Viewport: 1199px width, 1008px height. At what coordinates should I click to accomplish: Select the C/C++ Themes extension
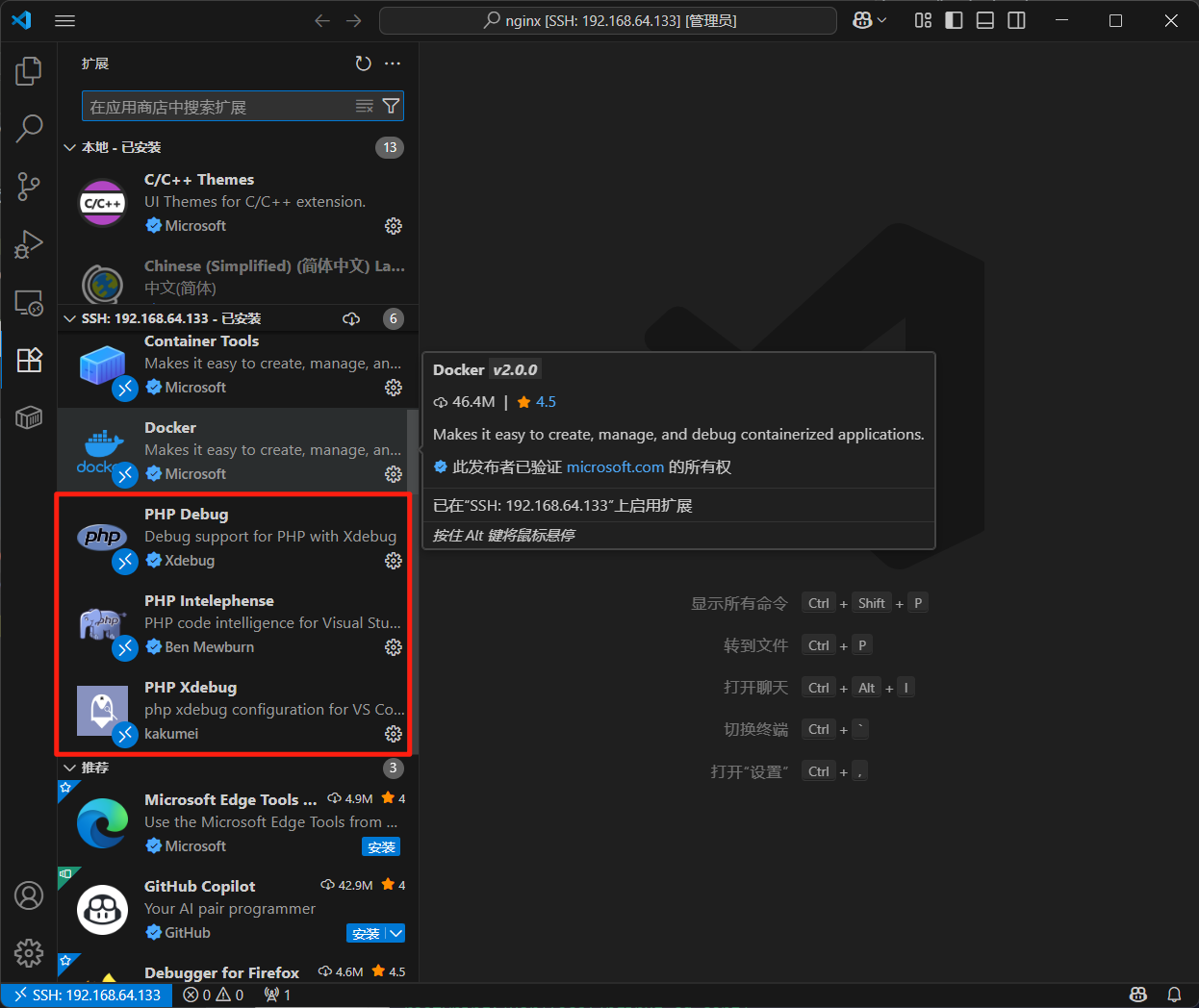(238, 203)
